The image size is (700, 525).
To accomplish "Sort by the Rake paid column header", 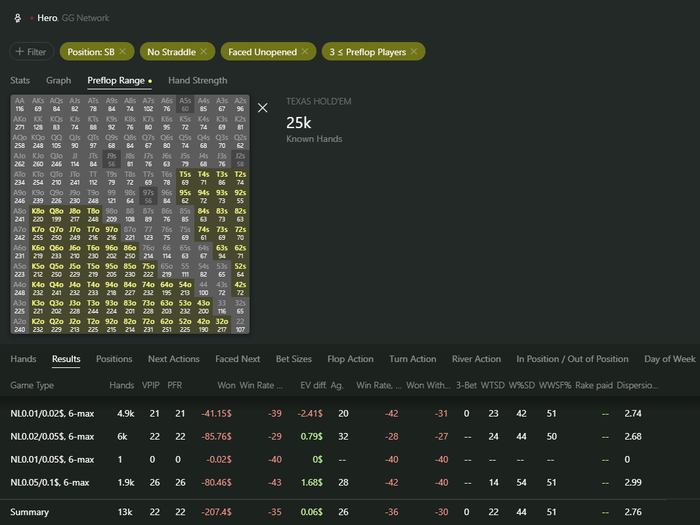I will pos(594,385).
